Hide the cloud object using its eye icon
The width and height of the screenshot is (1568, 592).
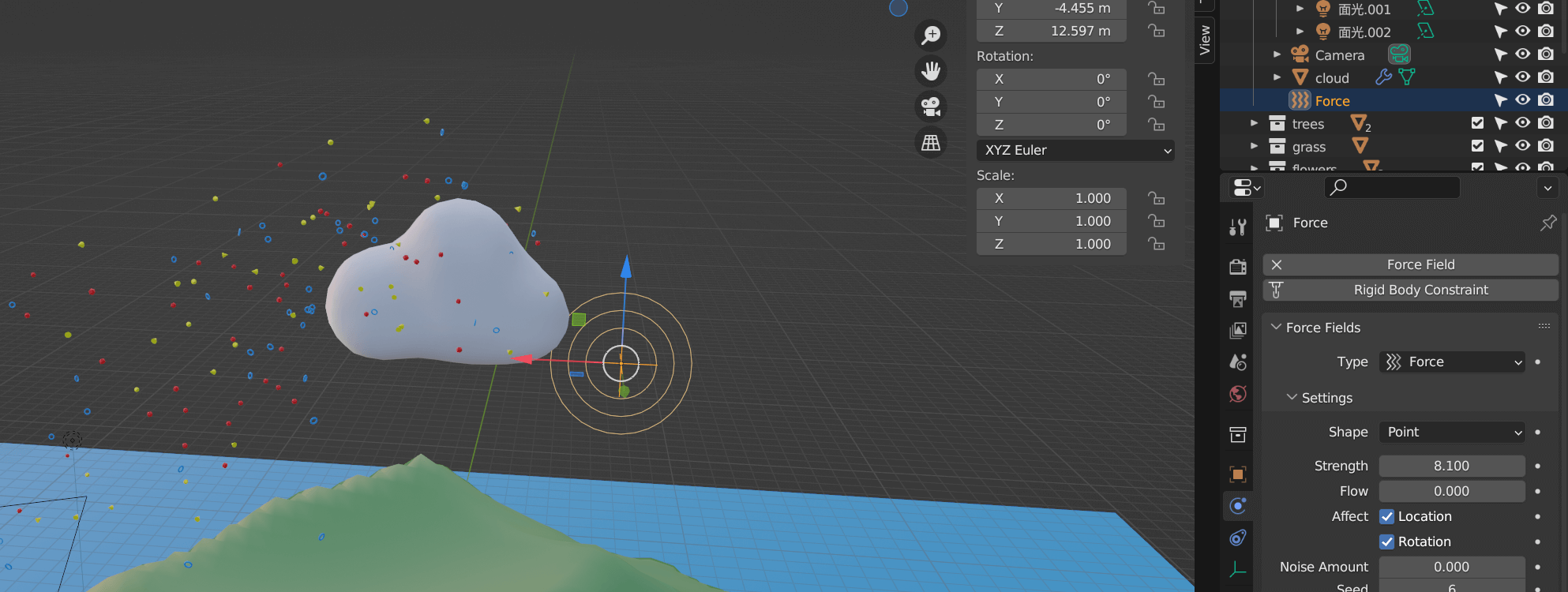[1523, 77]
